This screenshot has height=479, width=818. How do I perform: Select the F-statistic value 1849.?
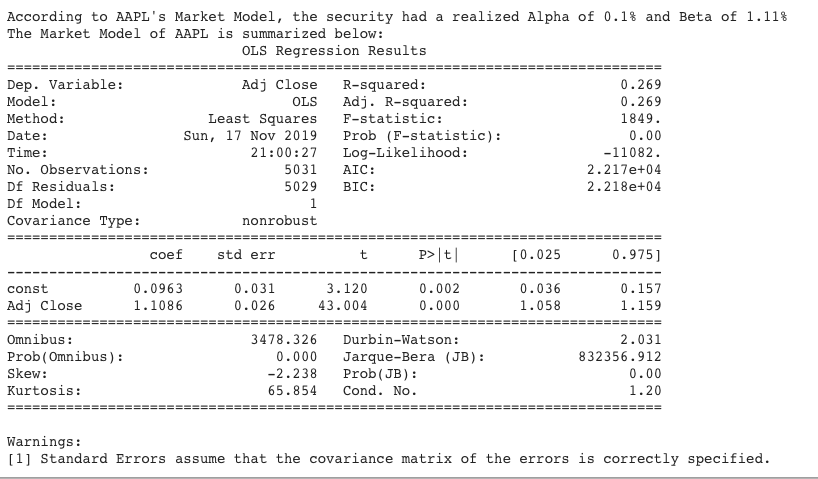[641, 118]
